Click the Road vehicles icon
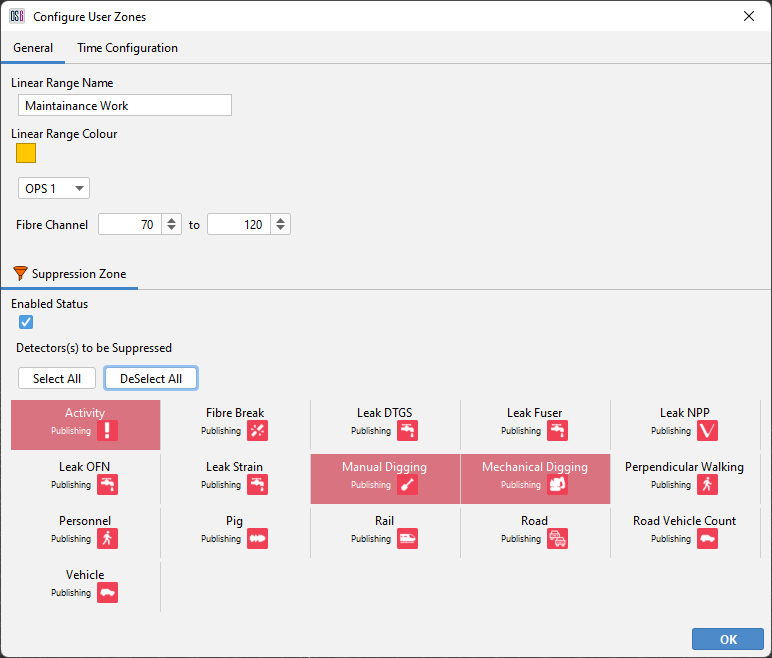 point(557,539)
